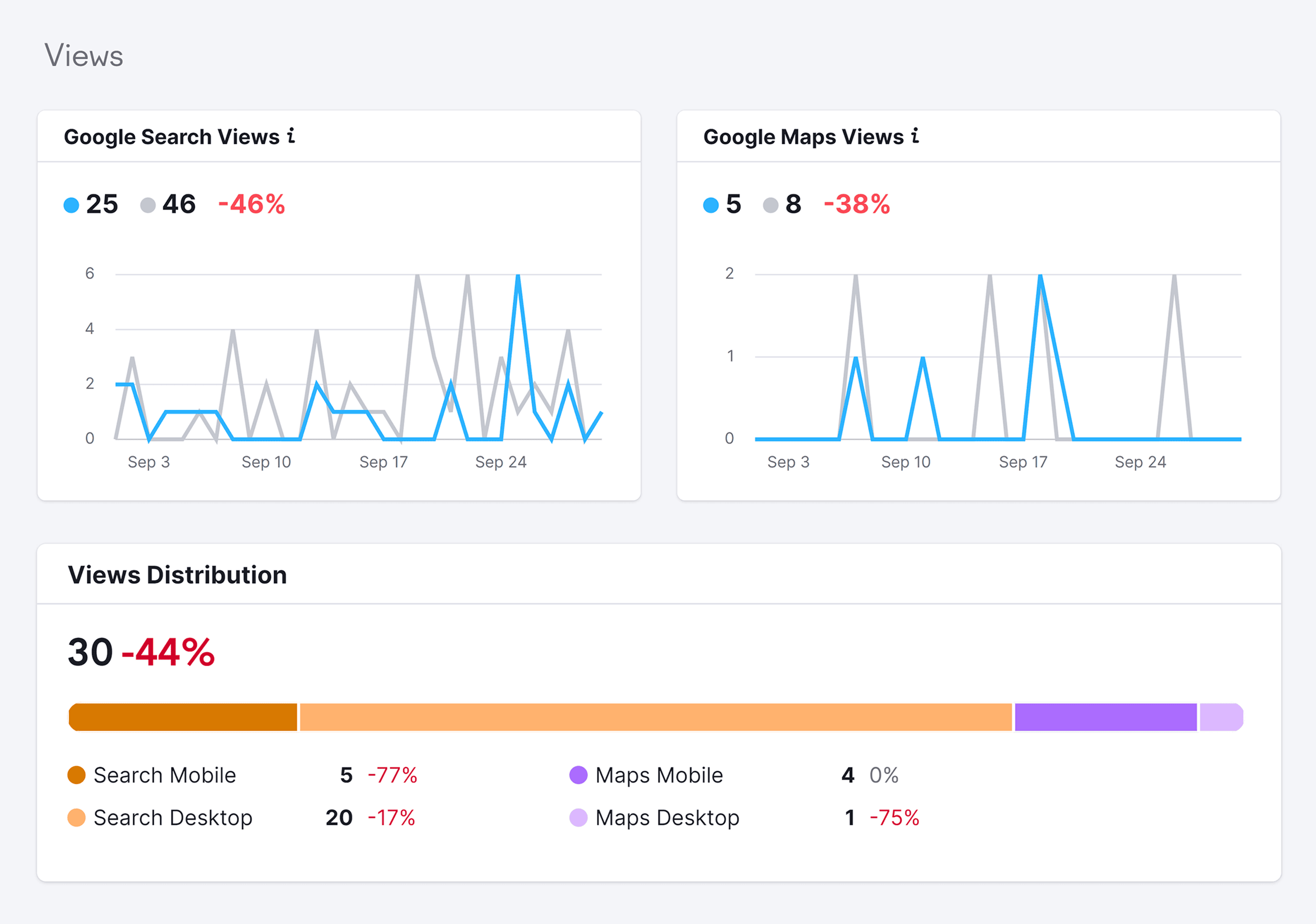Click the Maps Mobile legend label
Image resolution: width=1316 pixels, height=924 pixels.
659,775
